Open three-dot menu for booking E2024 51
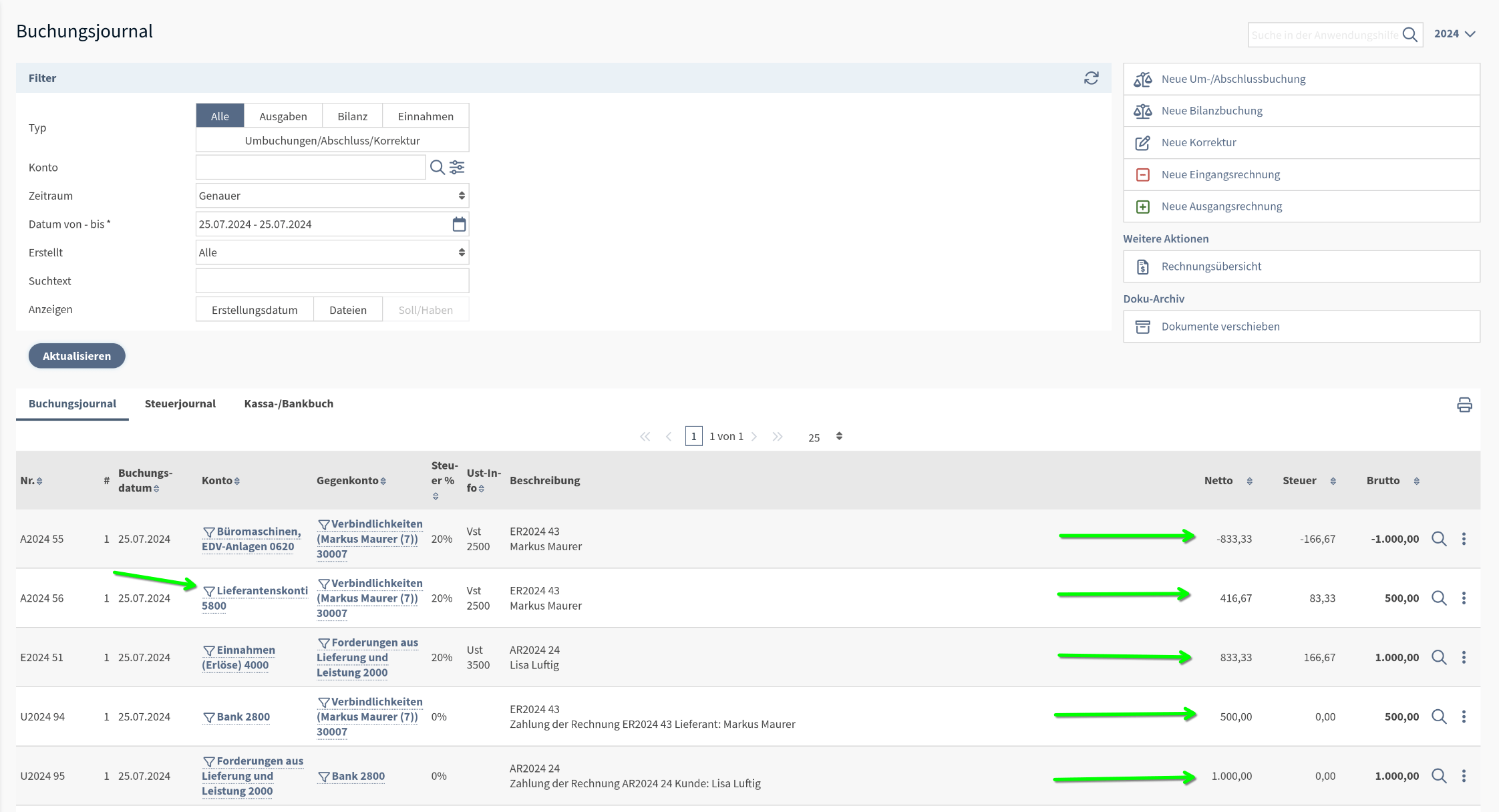 coord(1464,657)
